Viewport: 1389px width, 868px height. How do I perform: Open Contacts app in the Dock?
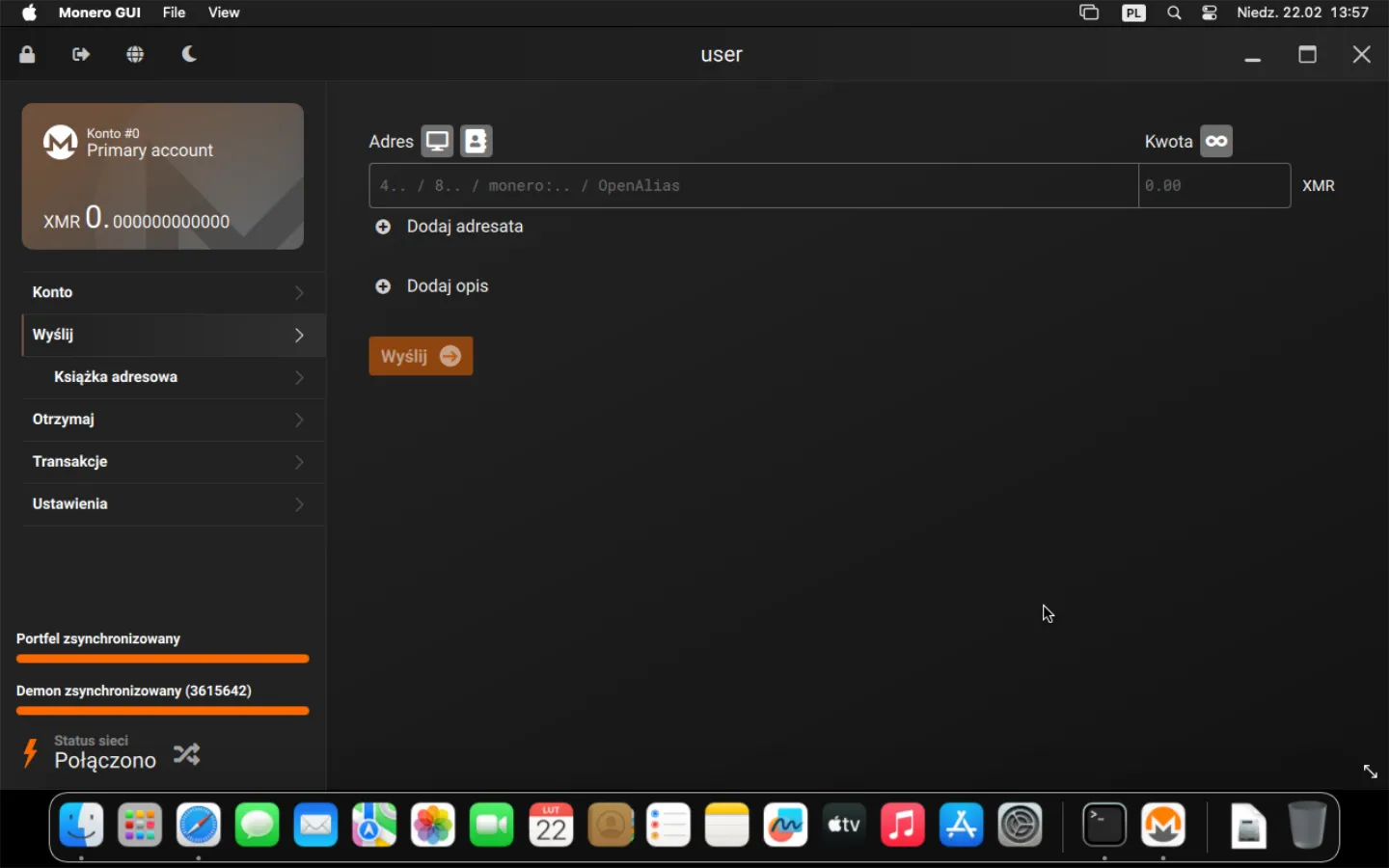pyautogui.click(x=610, y=826)
